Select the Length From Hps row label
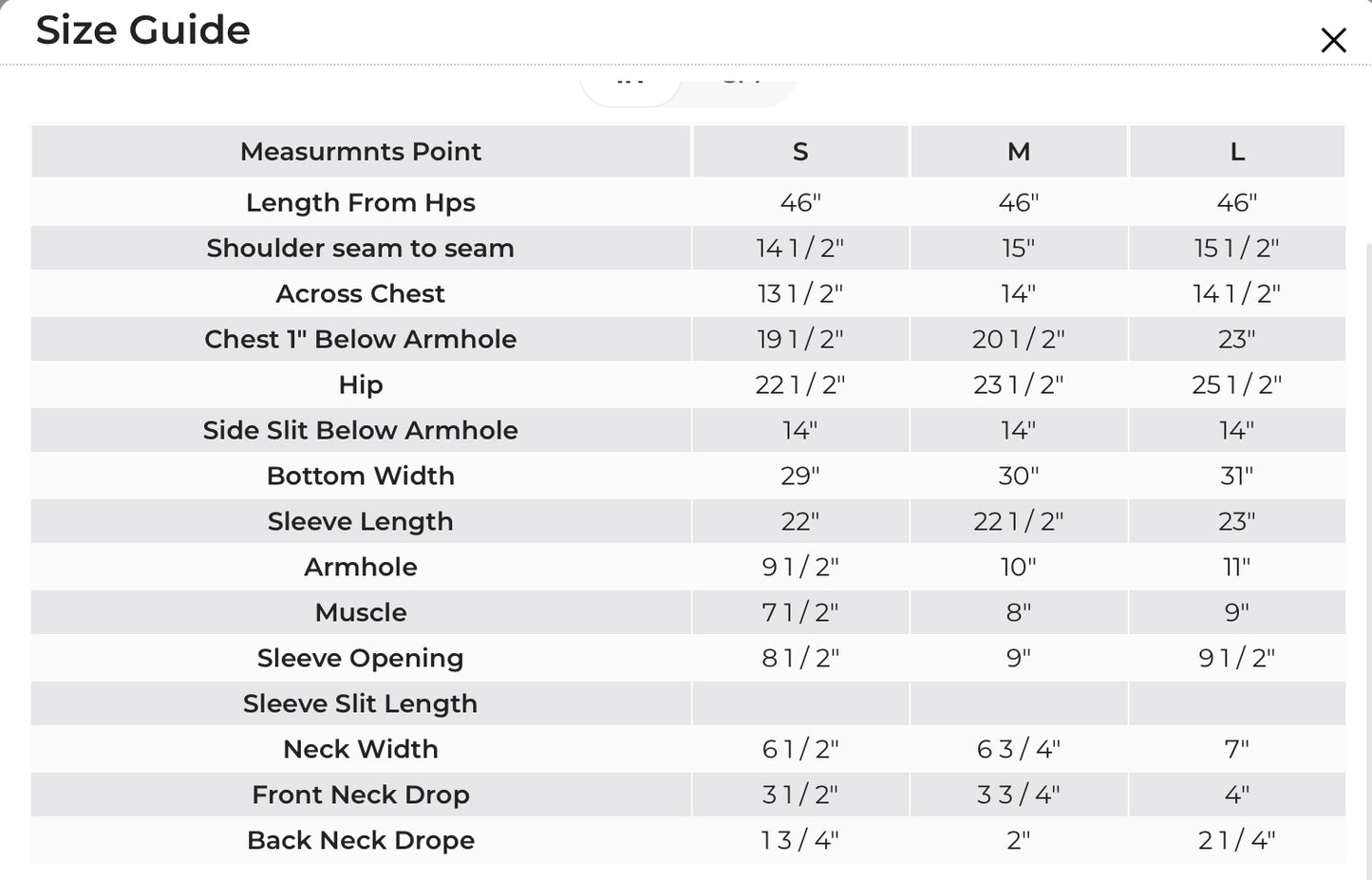 361,202
